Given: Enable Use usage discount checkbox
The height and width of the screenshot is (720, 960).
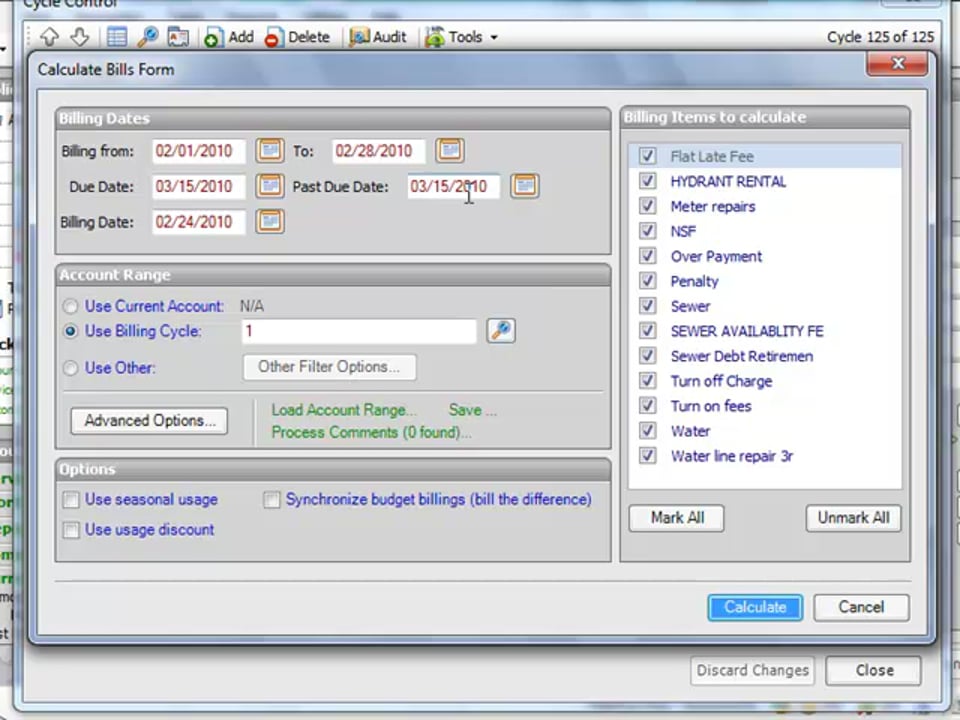Looking at the screenshot, I should coord(71,530).
